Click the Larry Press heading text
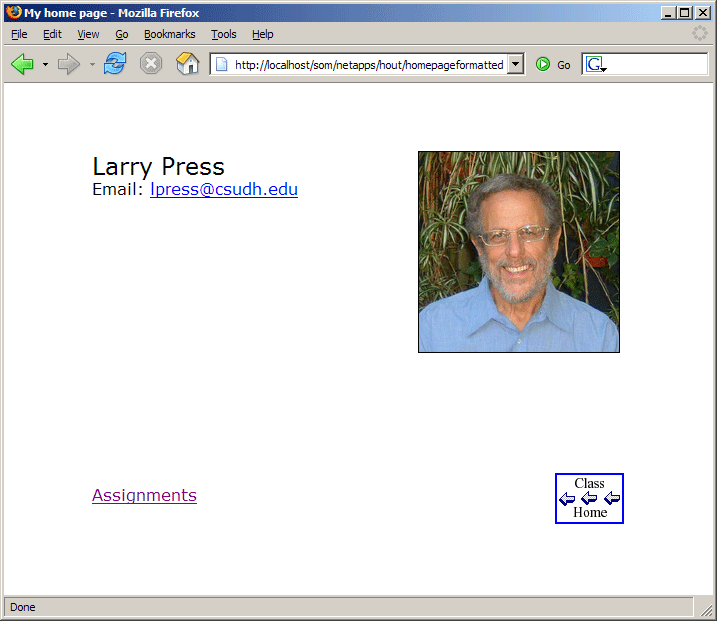This screenshot has width=717, height=621. pos(158,166)
